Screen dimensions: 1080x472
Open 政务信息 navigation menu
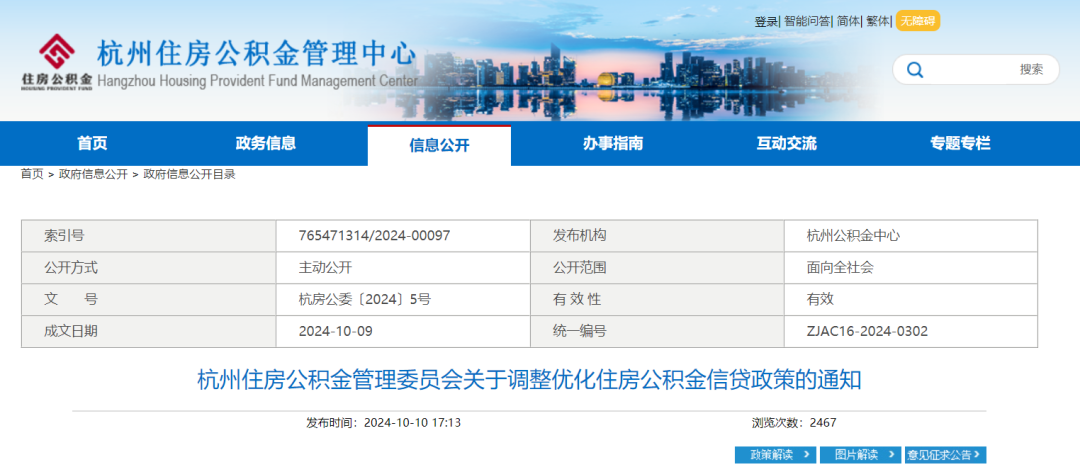coord(266,144)
